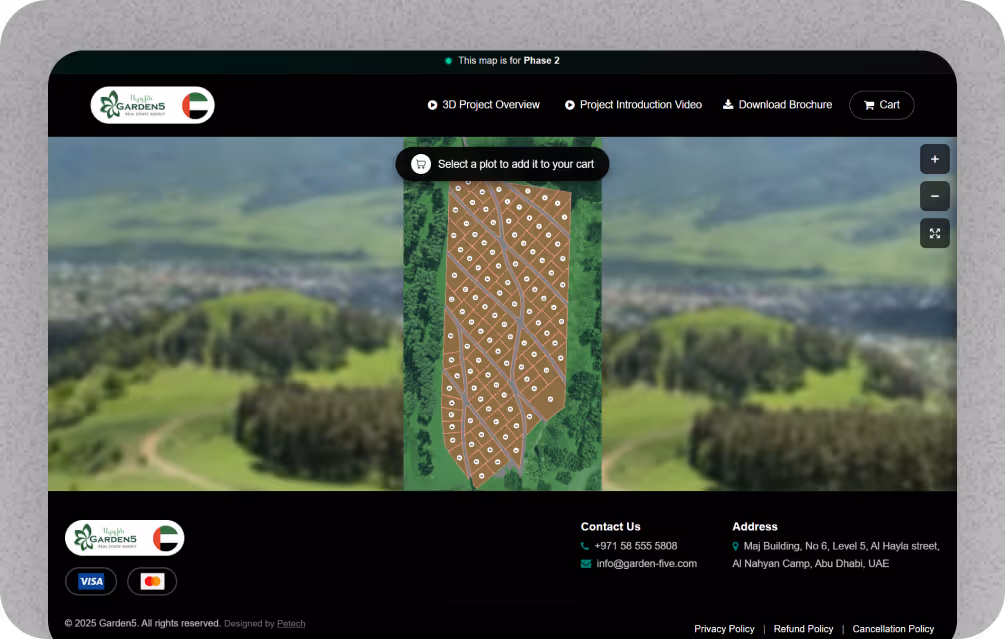Email info@garden-five.com
This screenshot has width=1005, height=639.
[x=645, y=564]
